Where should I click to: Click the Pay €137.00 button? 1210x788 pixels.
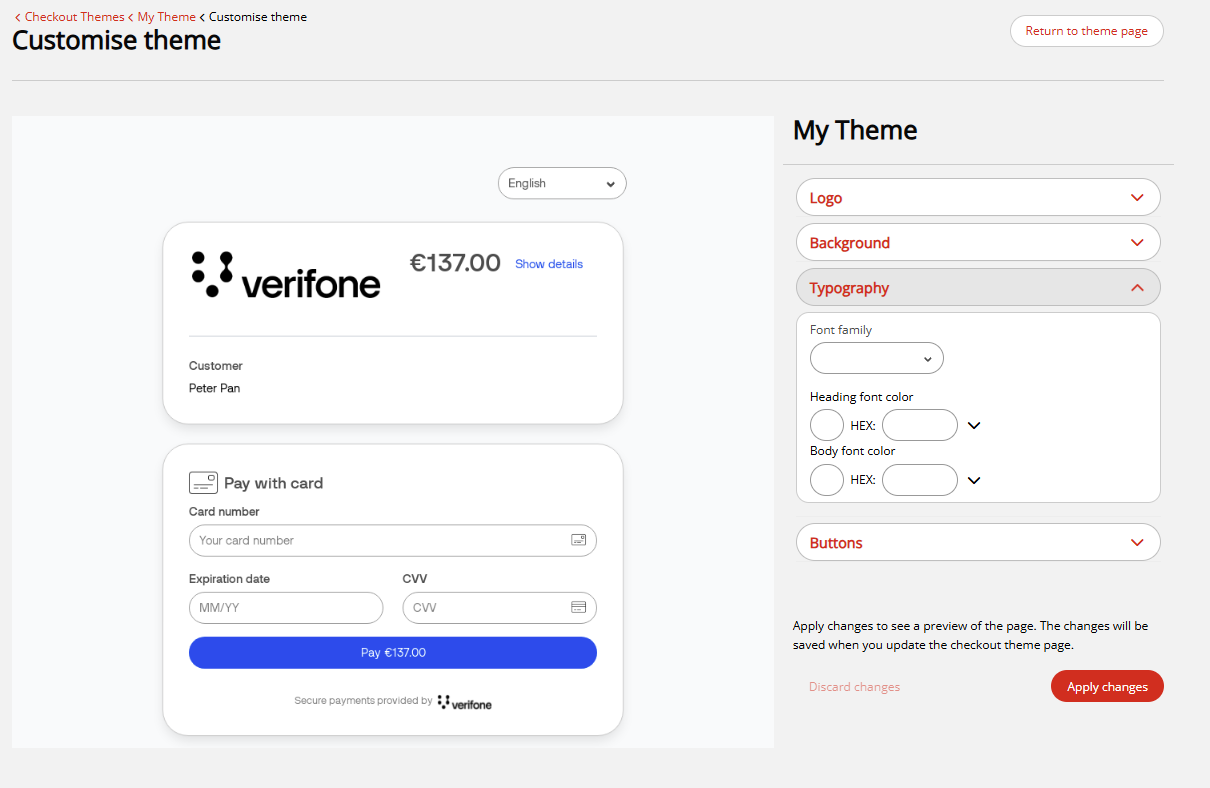tap(393, 652)
